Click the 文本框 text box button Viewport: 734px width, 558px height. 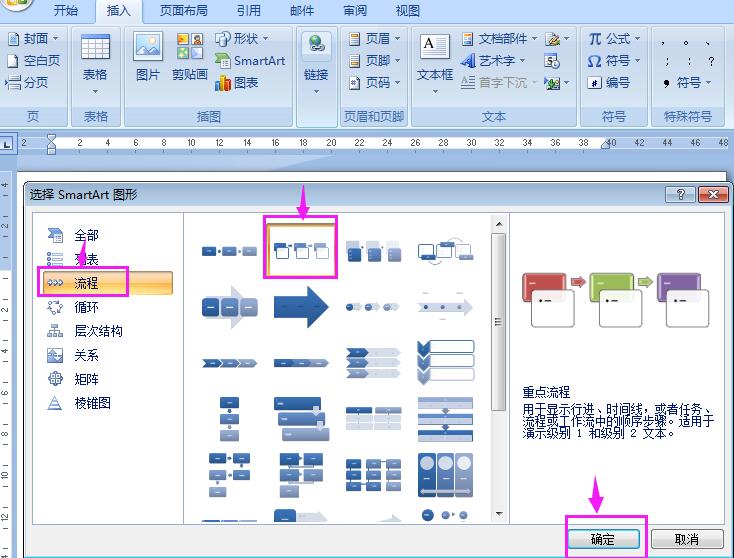pos(435,63)
